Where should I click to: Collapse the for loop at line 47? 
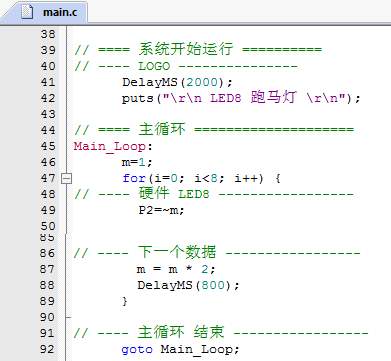66,179
